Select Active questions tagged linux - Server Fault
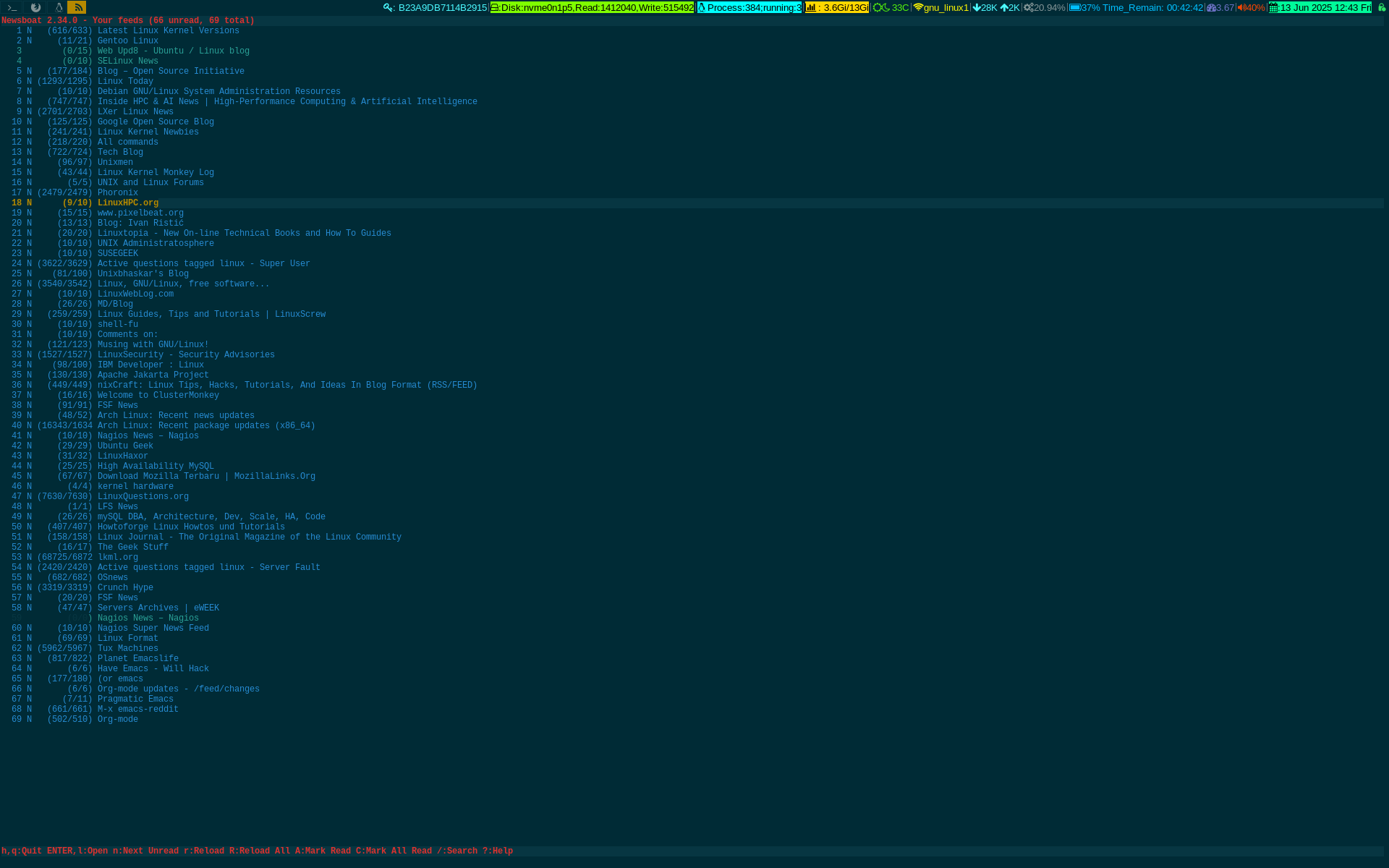Screen dimensions: 1389x868 tap(208, 567)
